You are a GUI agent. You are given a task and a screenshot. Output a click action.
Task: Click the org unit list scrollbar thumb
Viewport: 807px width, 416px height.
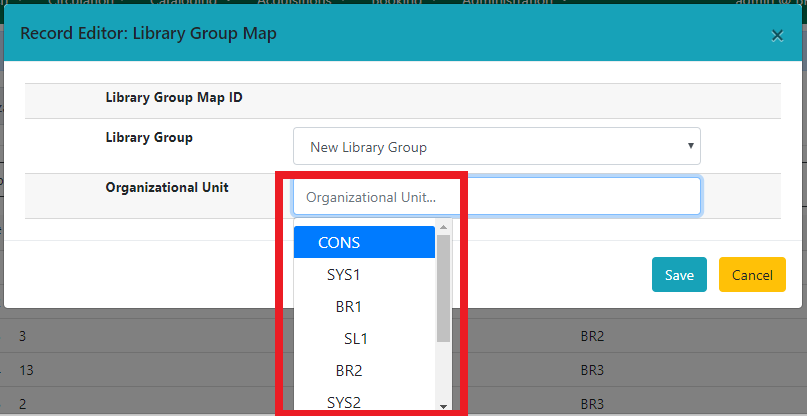(444, 288)
